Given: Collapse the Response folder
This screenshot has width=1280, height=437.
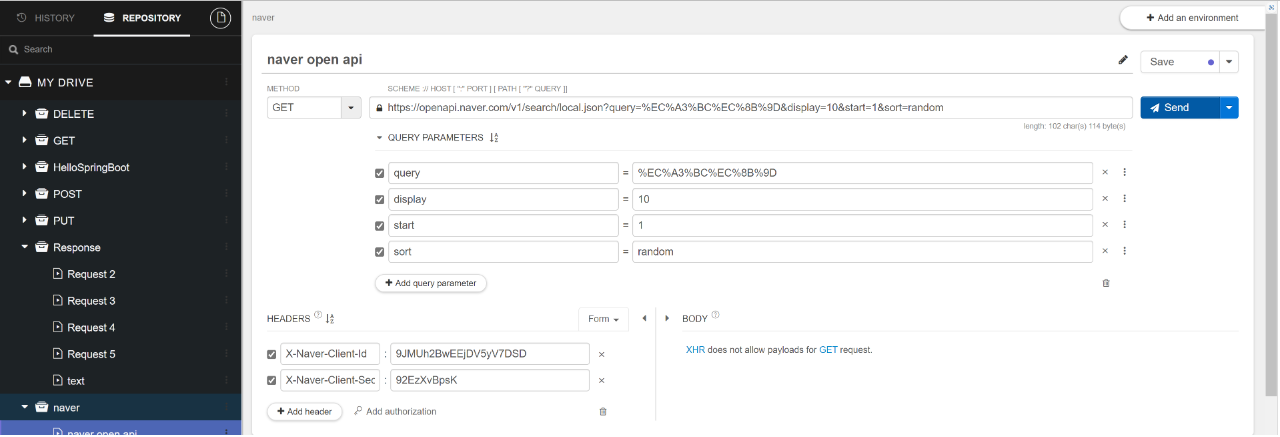Looking at the screenshot, I should 25,247.
